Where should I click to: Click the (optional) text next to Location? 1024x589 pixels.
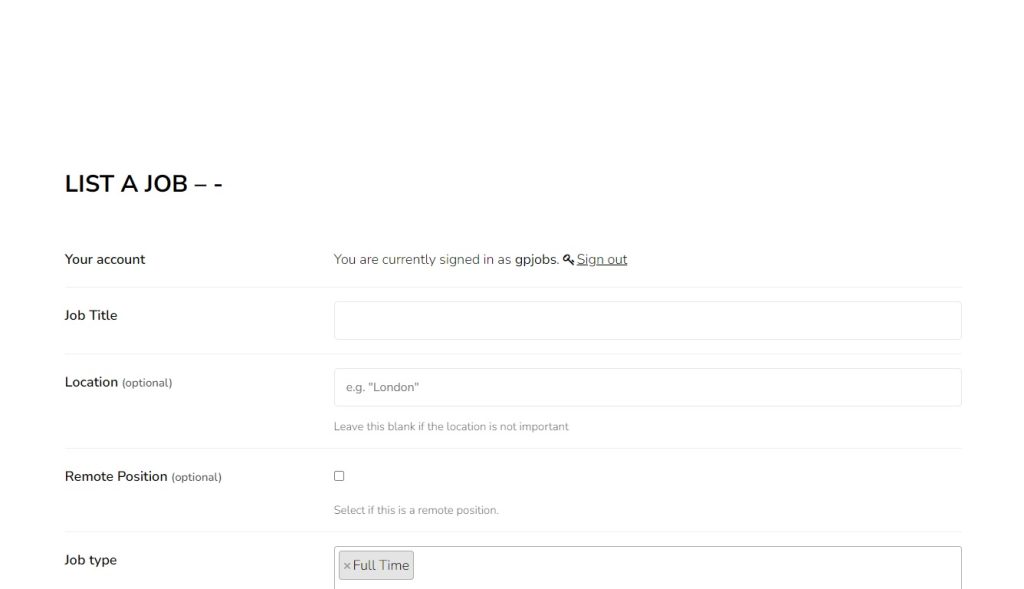click(147, 383)
